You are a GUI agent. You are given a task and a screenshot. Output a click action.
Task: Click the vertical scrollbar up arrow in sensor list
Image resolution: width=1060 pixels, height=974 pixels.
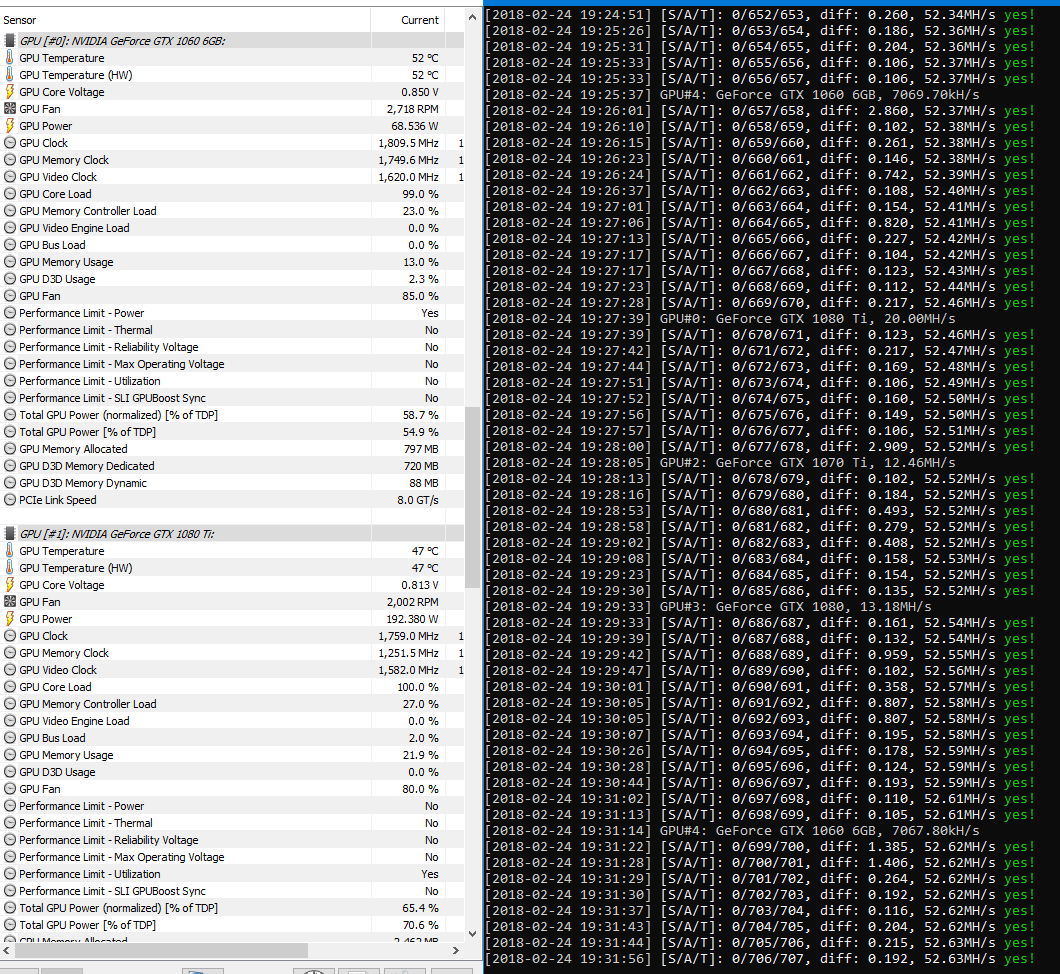tap(472, 18)
